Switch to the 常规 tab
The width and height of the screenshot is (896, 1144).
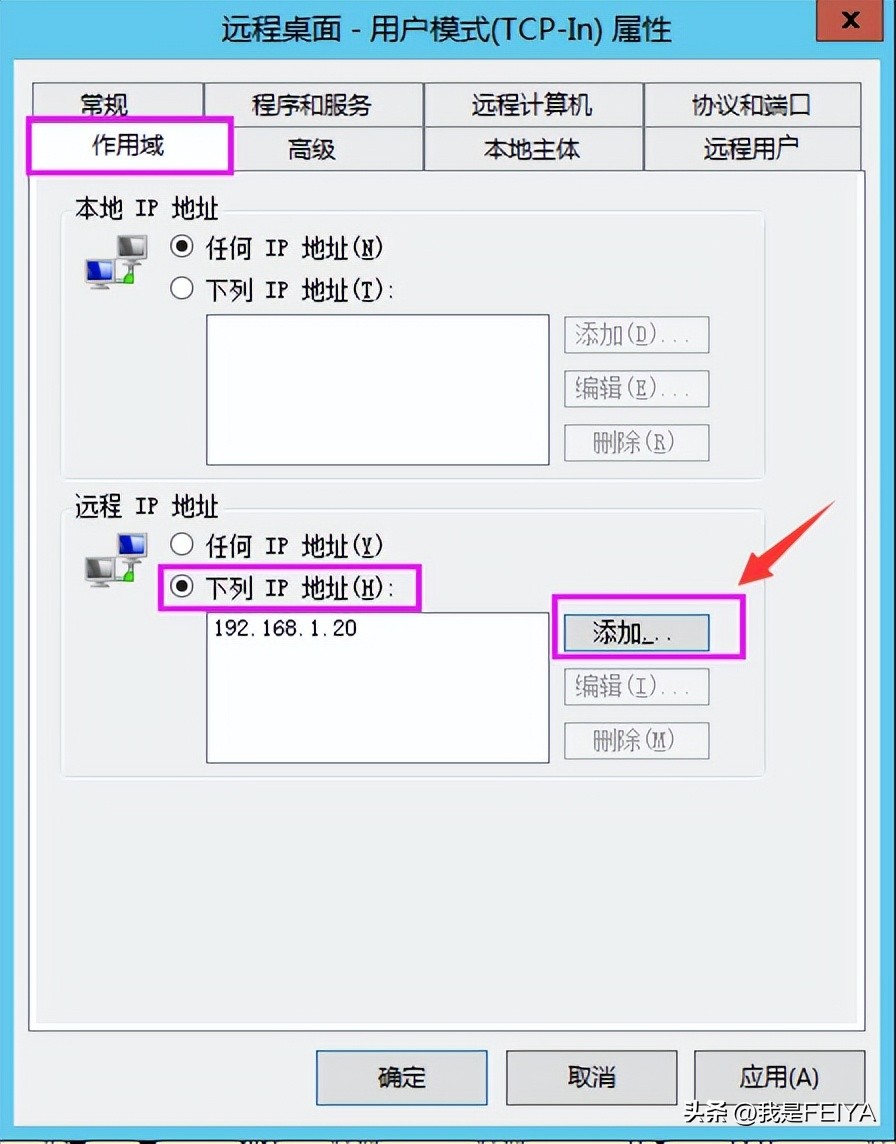[104, 104]
